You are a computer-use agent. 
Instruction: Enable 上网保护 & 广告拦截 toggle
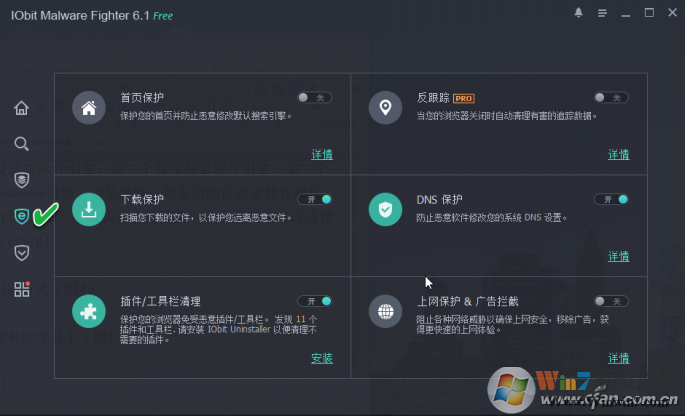(611, 301)
